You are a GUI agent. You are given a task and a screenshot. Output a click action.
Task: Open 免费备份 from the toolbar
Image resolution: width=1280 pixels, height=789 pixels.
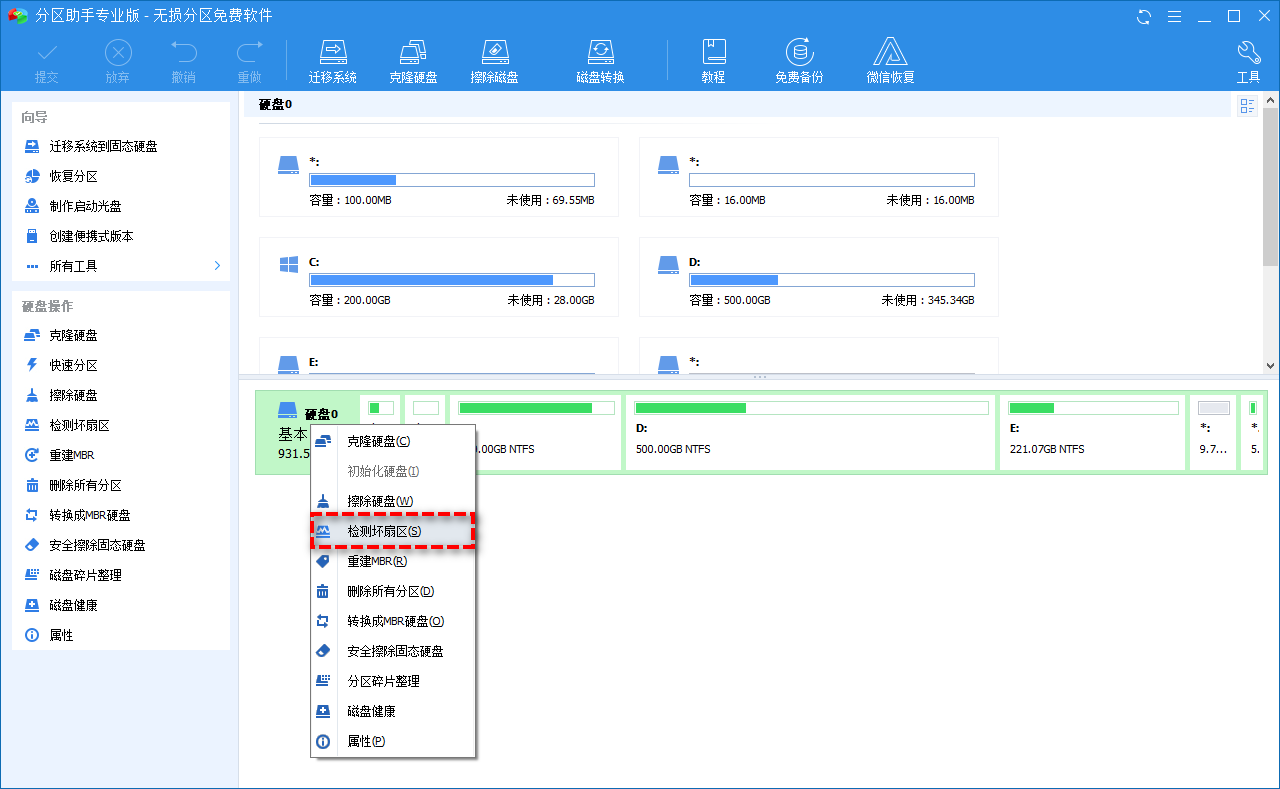[x=799, y=61]
